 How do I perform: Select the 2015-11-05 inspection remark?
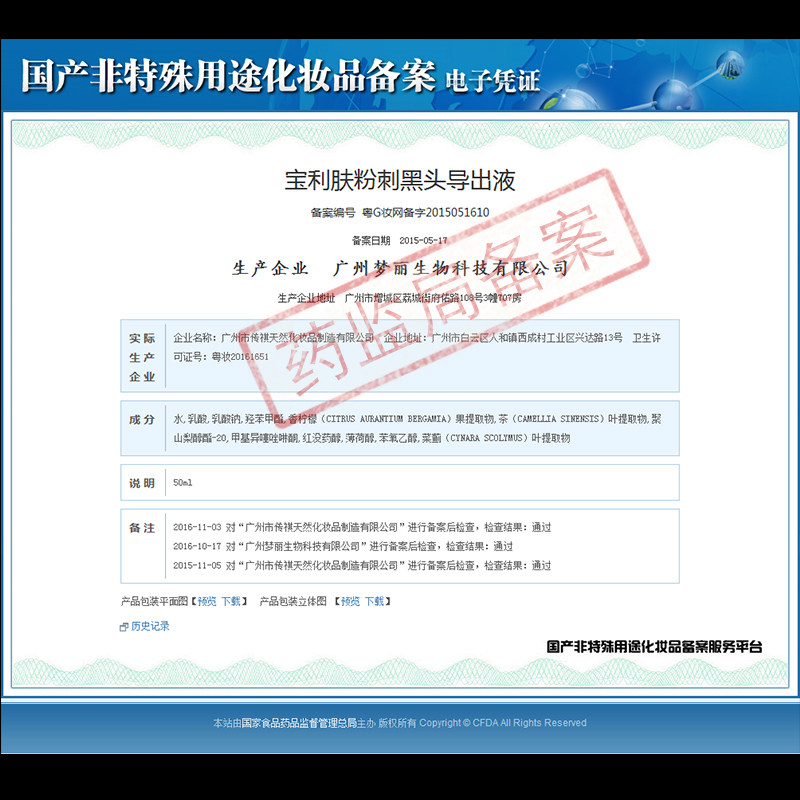click(x=362, y=565)
